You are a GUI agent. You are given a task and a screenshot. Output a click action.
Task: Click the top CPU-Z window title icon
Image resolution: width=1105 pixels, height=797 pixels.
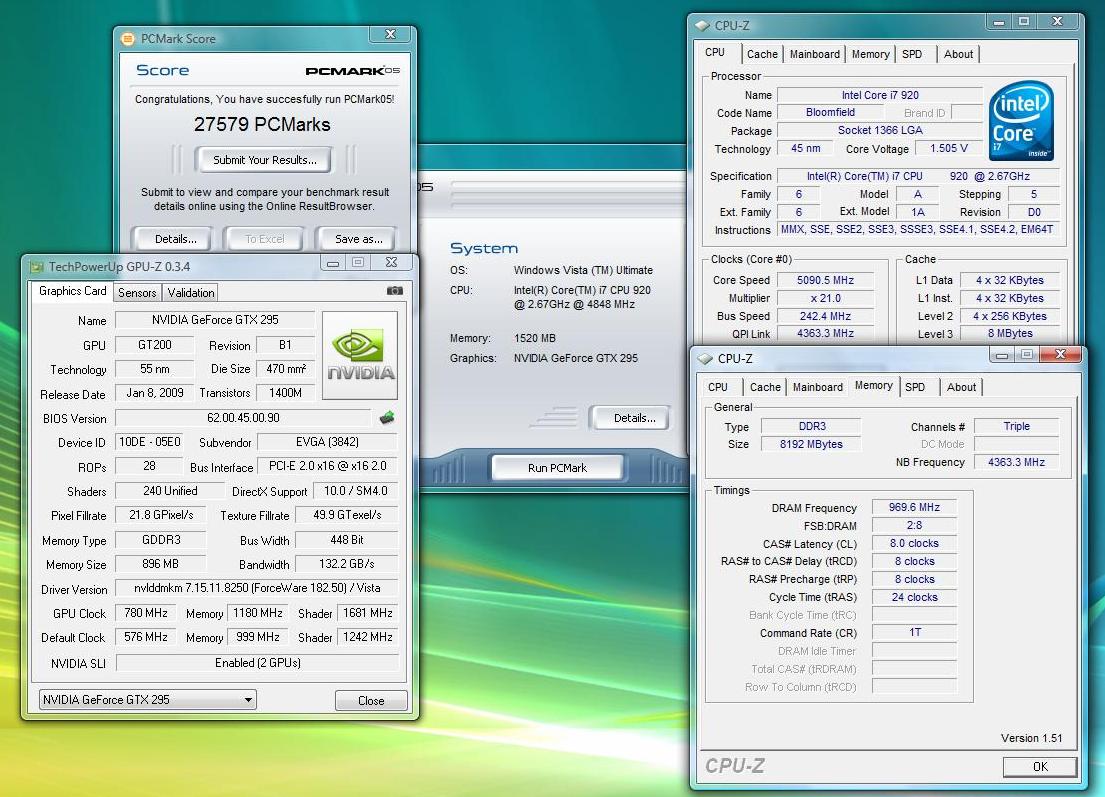click(702, 25)
